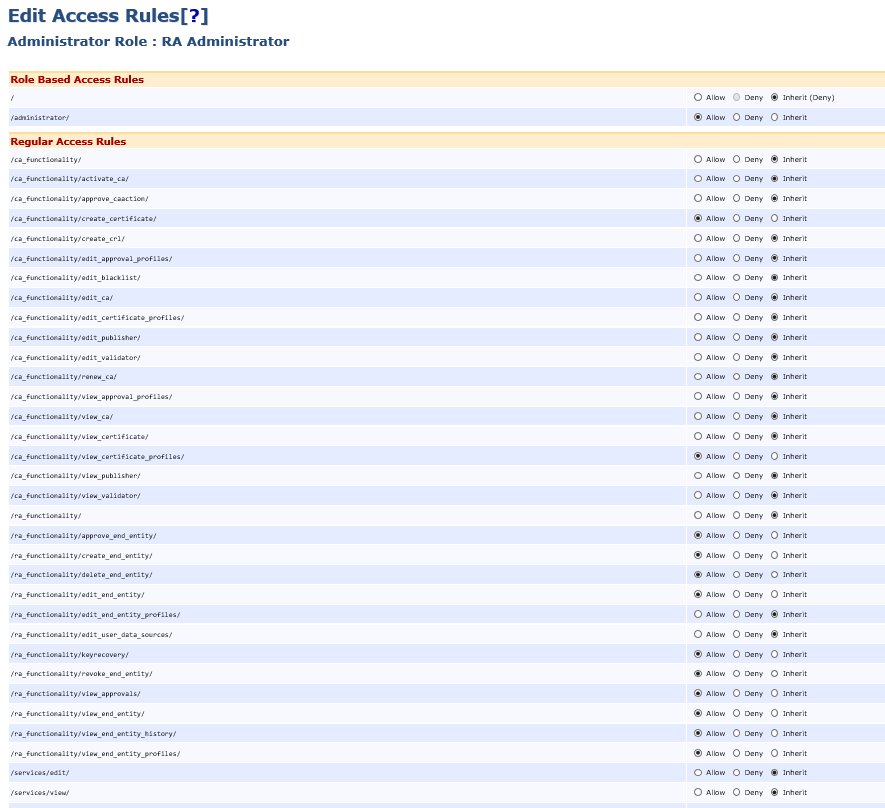Deny /ca_functionality/edit_ca/ rule
The height and width of the screenshot is (808, 885).
pyautogui.click(x=737, y=297)
